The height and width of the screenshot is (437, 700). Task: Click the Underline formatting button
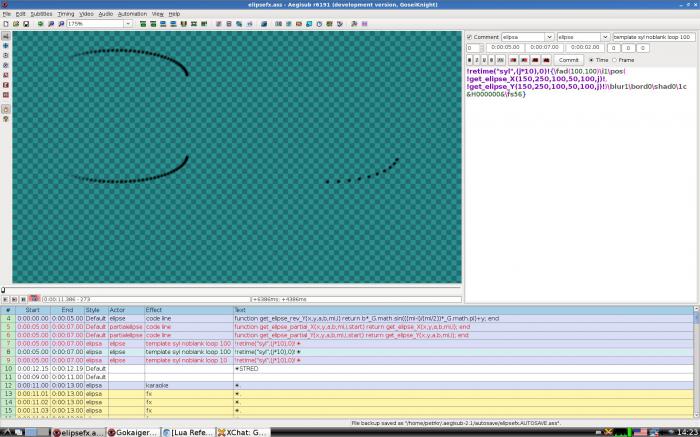click(484, 60)
